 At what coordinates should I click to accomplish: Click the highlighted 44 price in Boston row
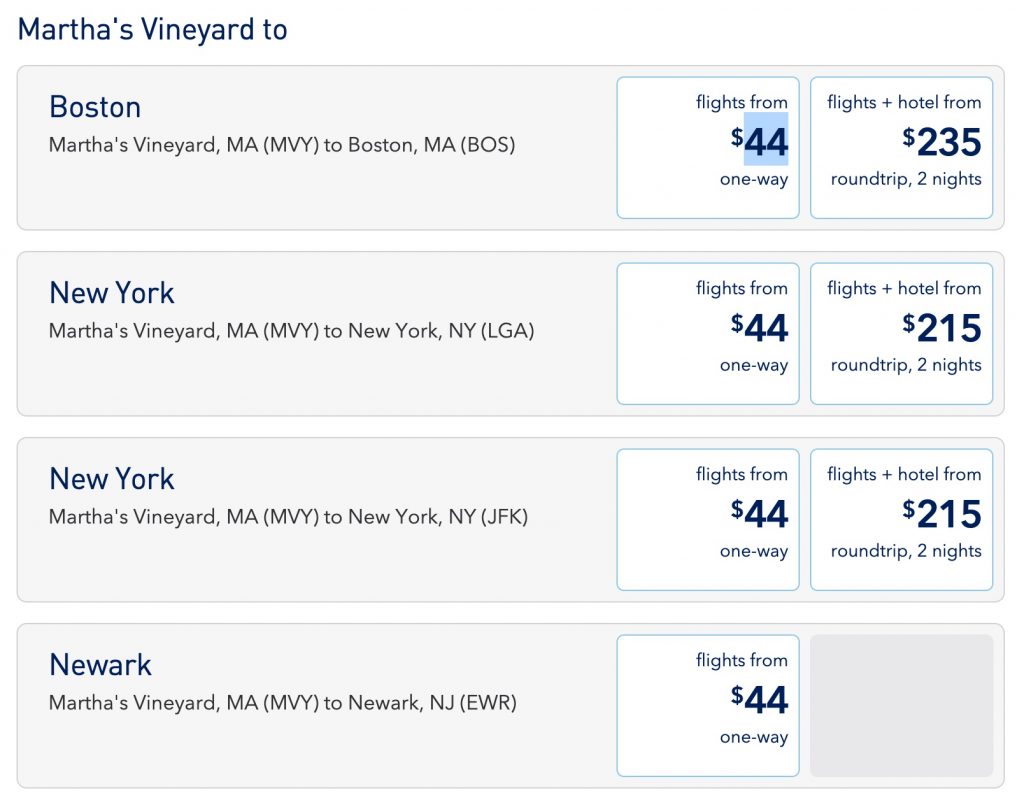coord(766,143)
